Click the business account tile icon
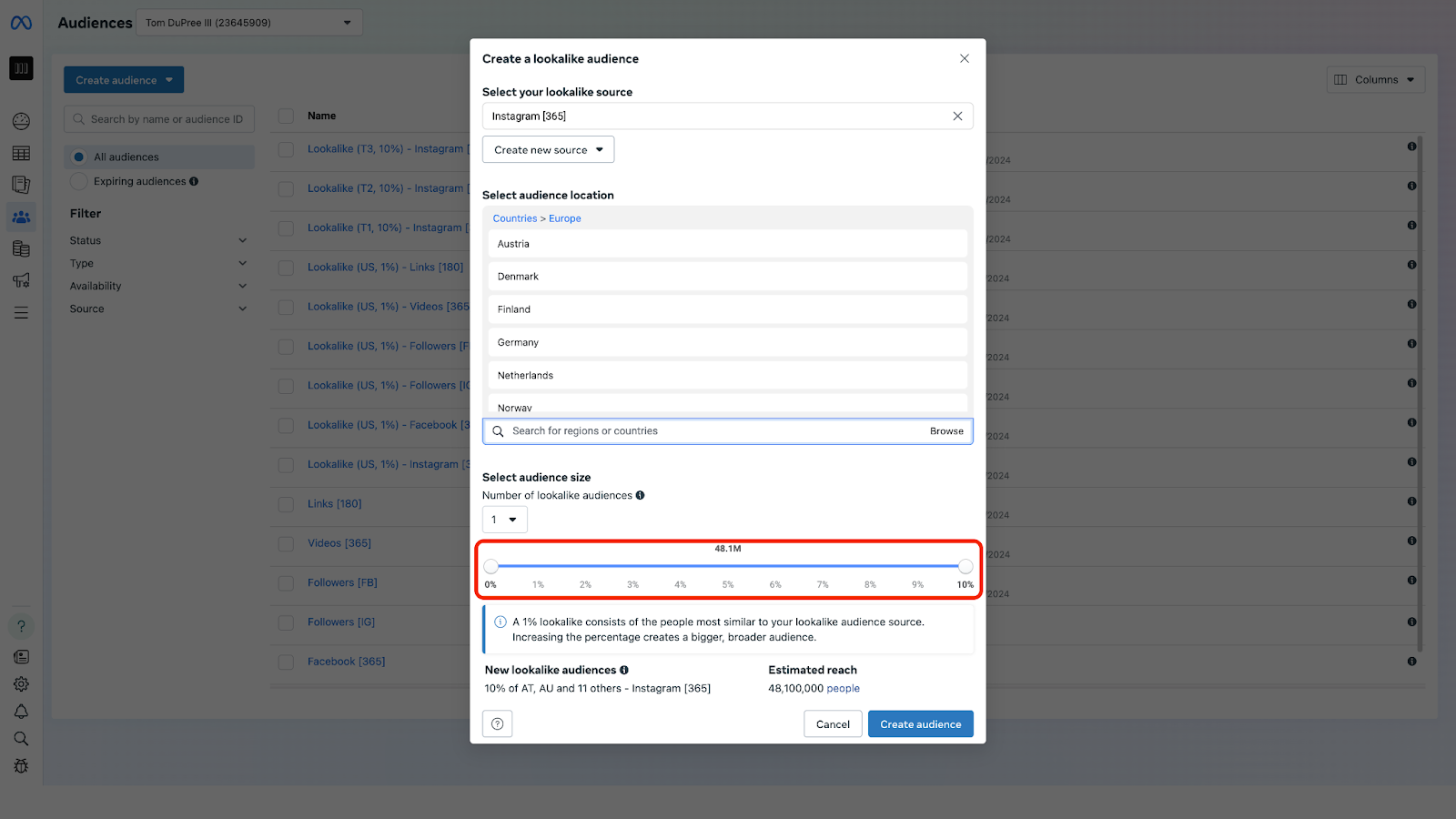The width and height of the screenshot is (1456, 819). point(21,68)
